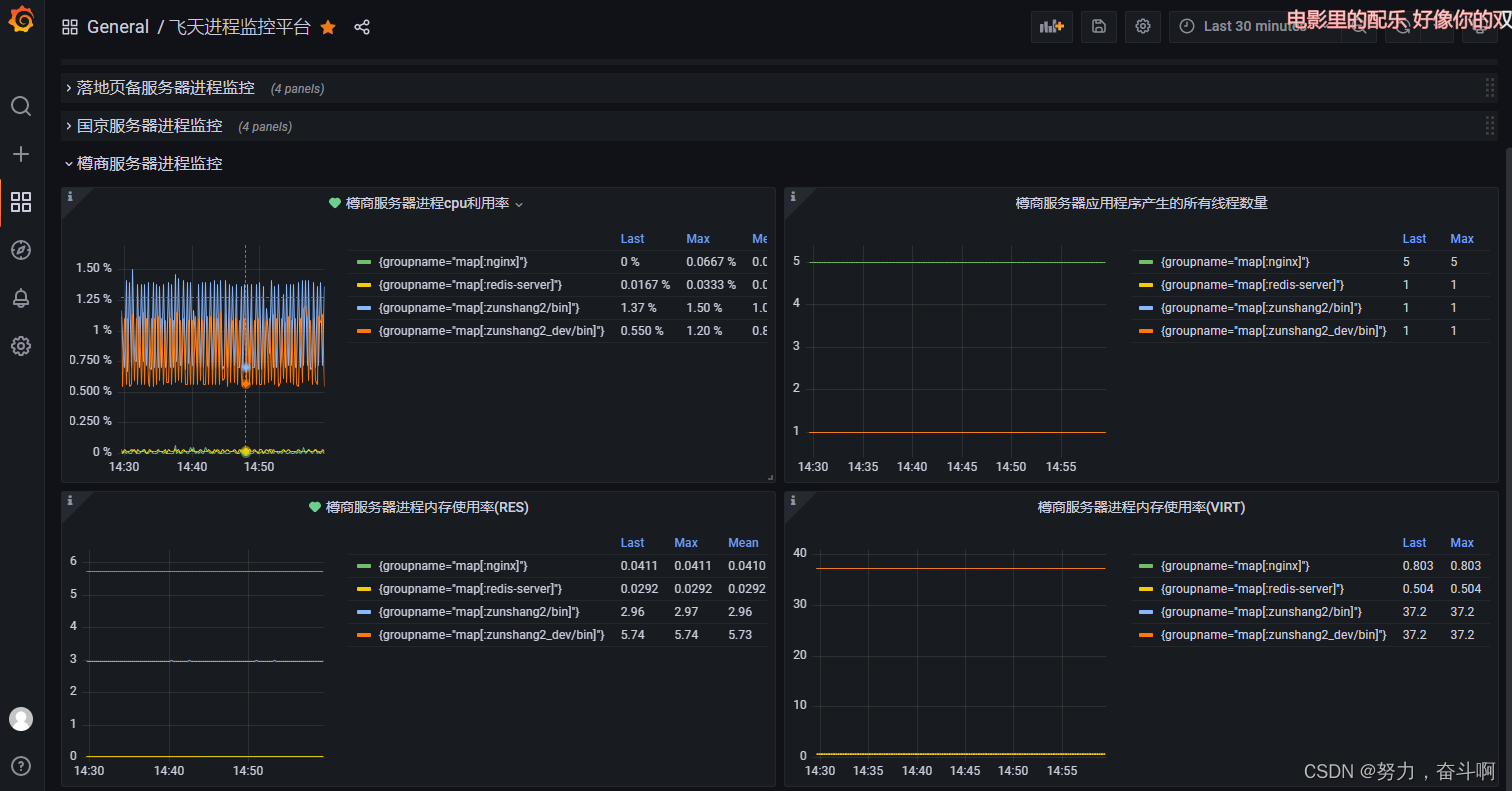Viewport: 1512px width, 791px height.
Task: Unstar the 飞天进程监控平台 dashboard
Action: tap(328, 27)
